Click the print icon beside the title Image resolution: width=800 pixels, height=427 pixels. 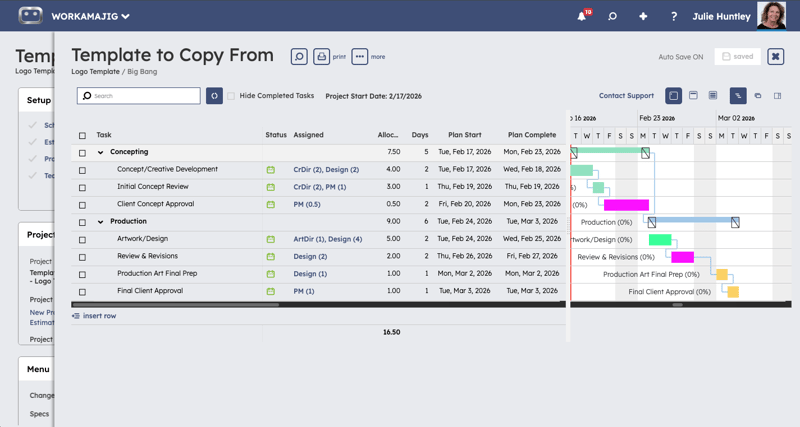321,57
